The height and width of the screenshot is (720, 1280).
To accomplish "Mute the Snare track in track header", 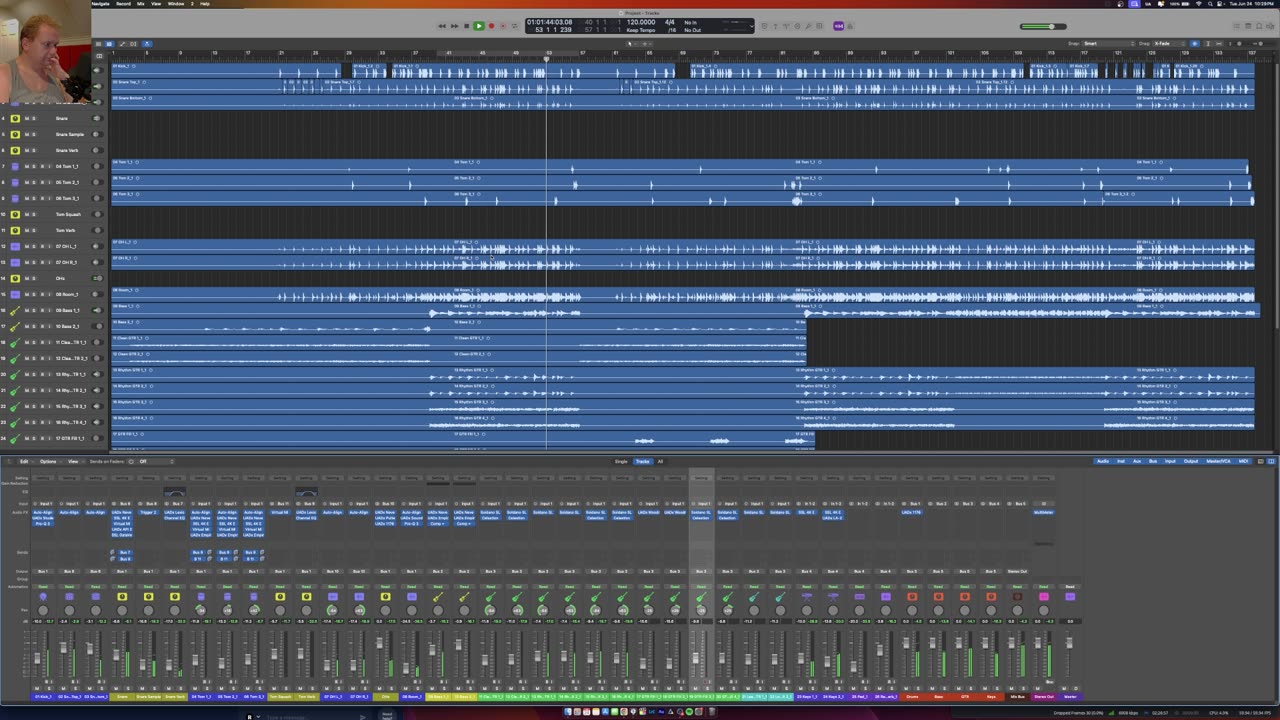I will (x=27, y=118).
